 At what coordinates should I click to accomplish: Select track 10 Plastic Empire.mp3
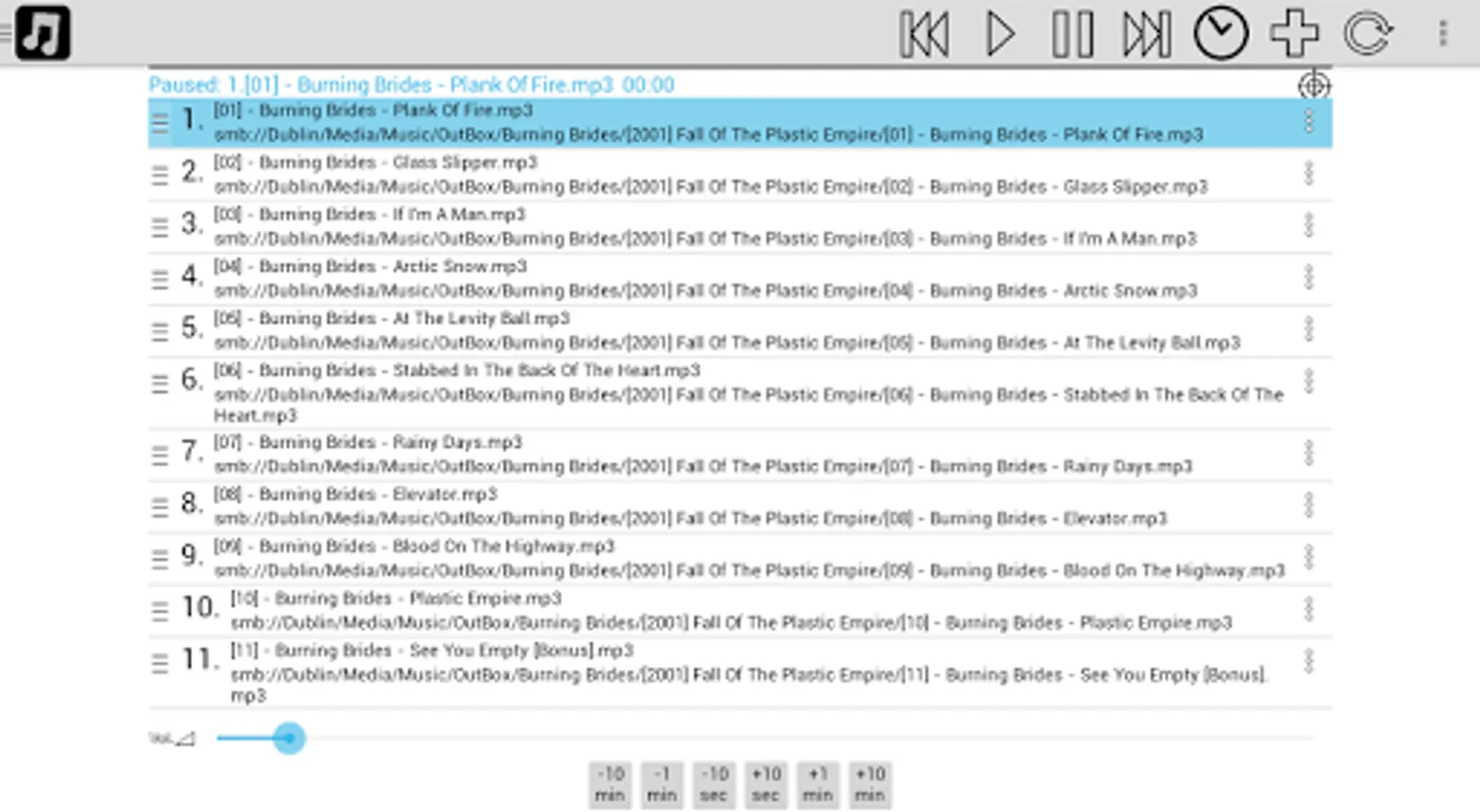click(x=740, y=611)
